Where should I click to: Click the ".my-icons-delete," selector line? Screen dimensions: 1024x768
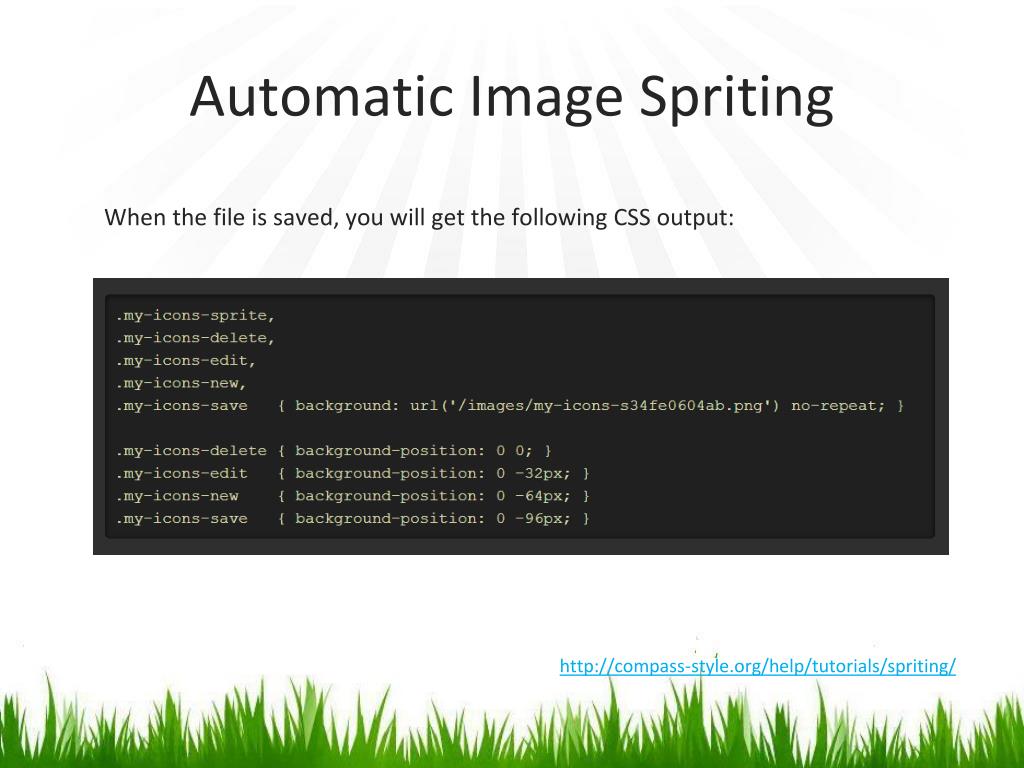[195, 338]
